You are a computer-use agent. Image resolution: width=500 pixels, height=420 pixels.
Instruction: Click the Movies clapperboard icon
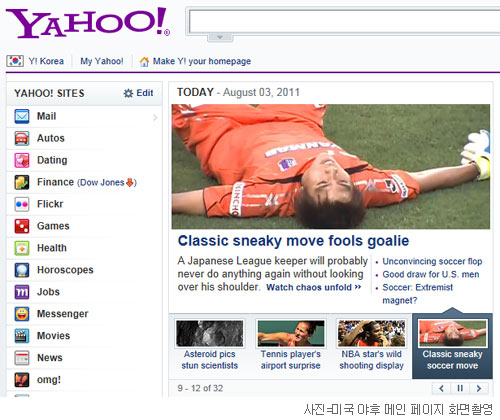pos(22,336)
